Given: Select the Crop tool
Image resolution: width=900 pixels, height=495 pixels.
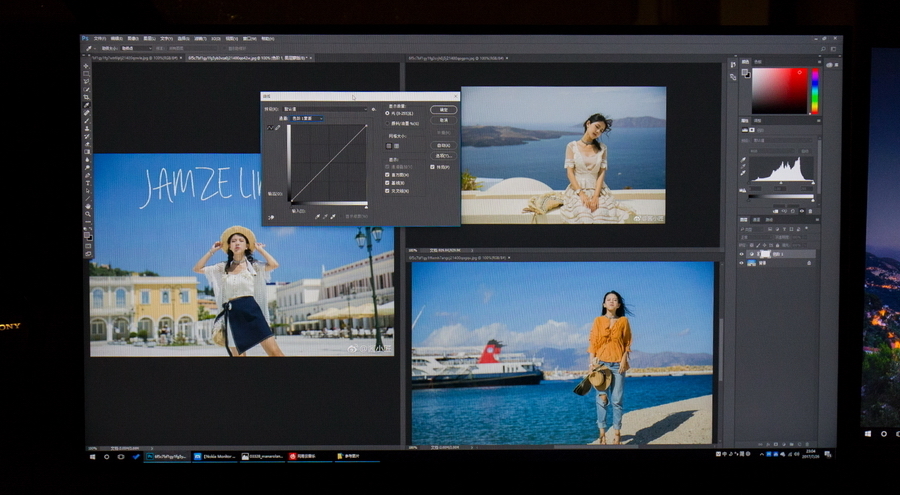Looking at the screenshot, I should click(86, 97).
